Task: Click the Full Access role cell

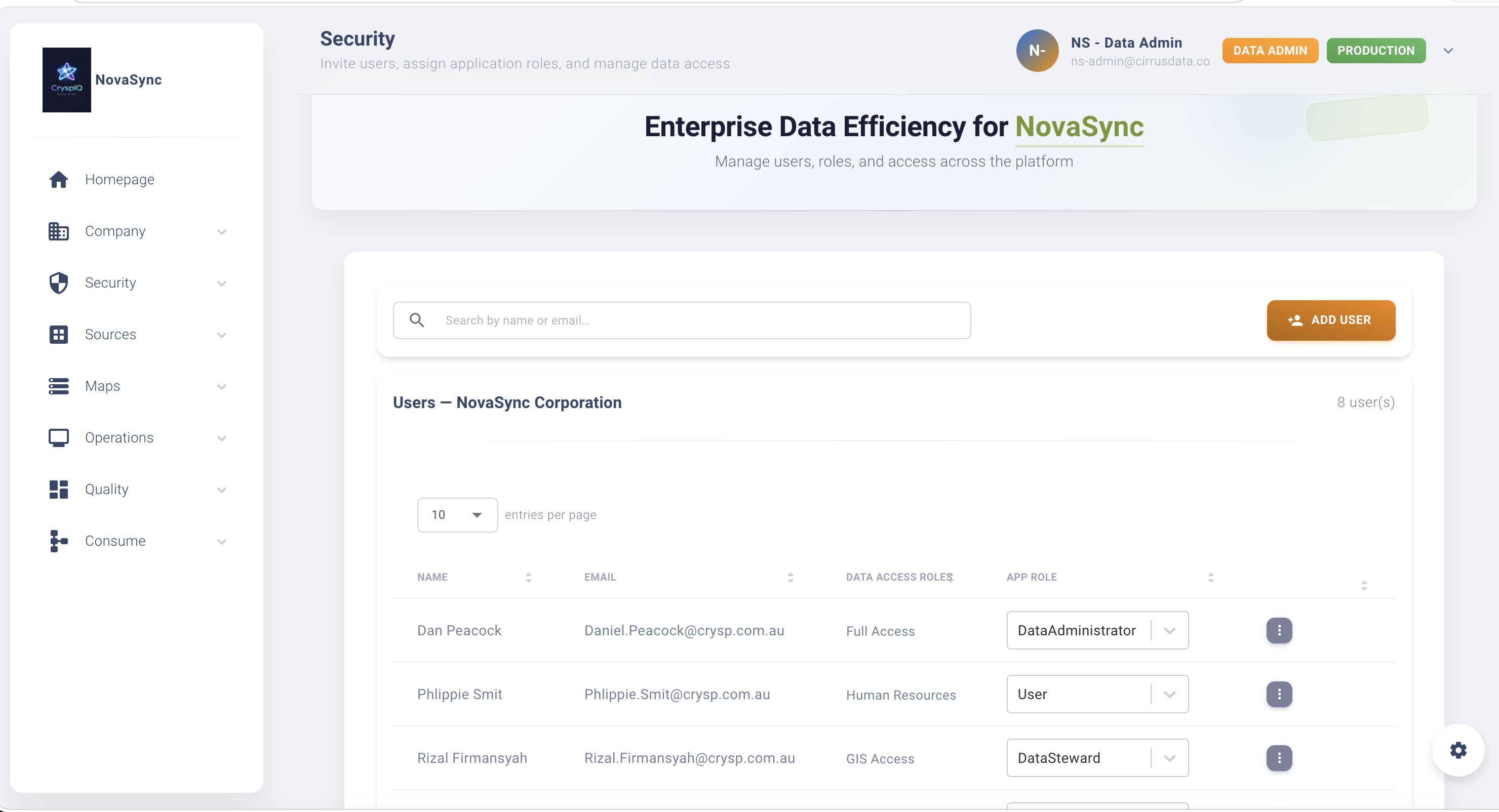Action: [881, 631]
